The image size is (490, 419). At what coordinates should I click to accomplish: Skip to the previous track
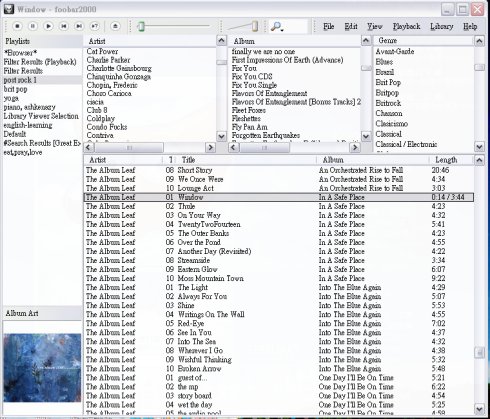(64, 26)
